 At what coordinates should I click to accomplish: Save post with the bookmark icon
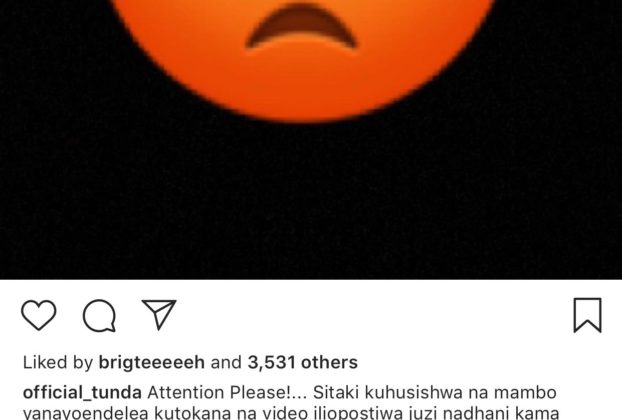click(587, 315)
